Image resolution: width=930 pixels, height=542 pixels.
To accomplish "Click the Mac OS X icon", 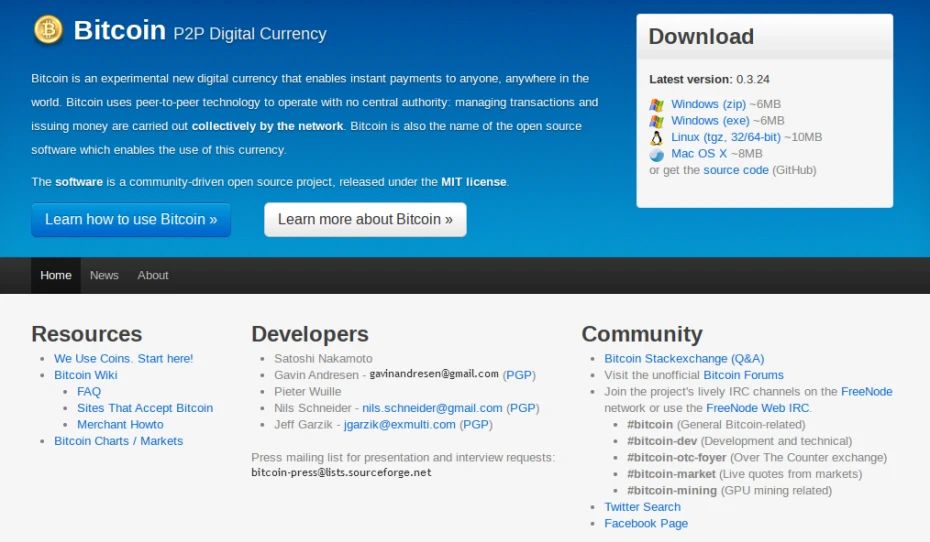I will pyautogui.click(x=656, y=154).
